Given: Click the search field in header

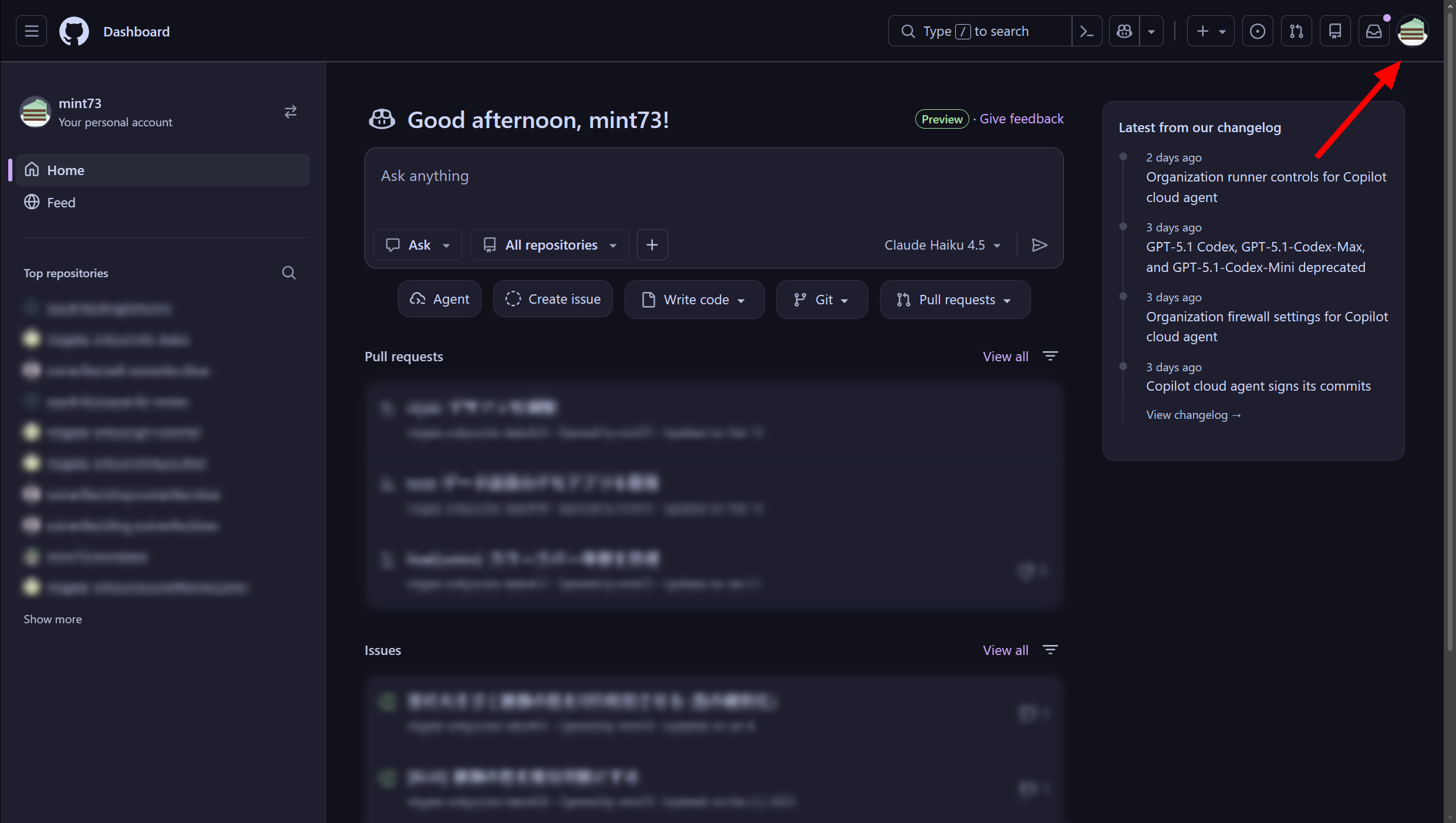Looking at the screenshot, I should tap(980, 31).
